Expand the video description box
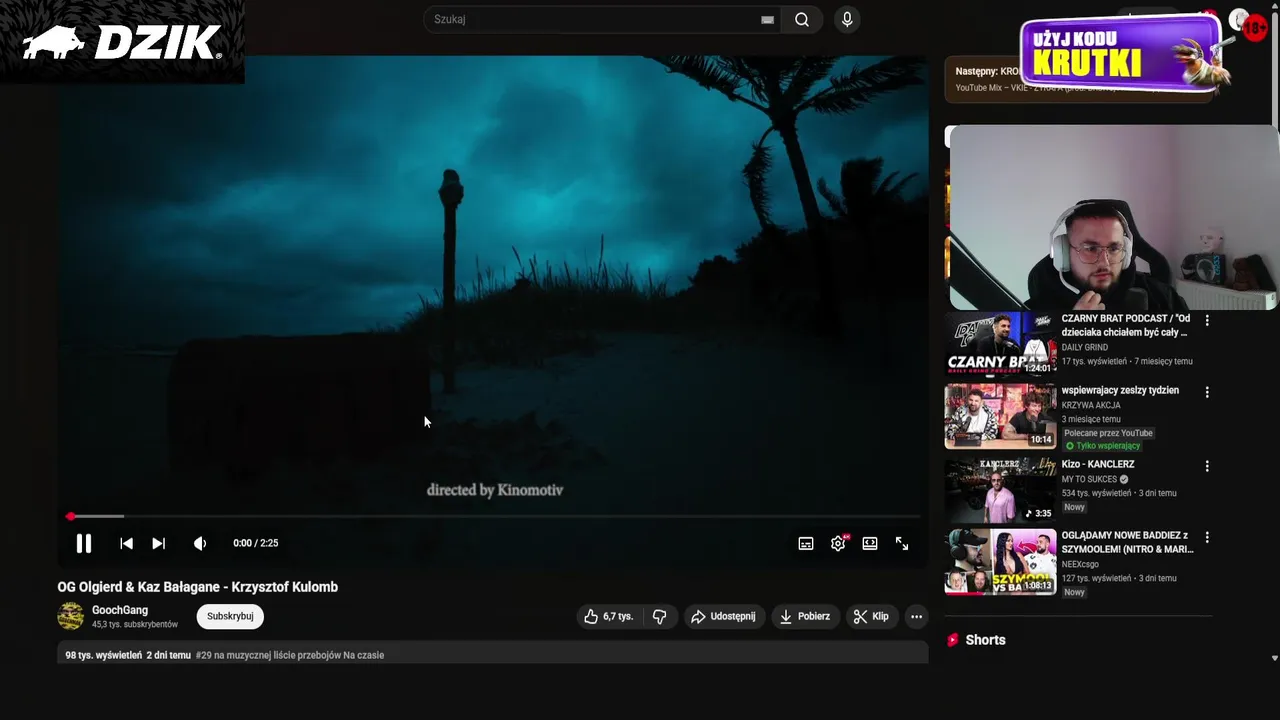The width and height of the screenshot is (1280, 720). [x=492, y=655]
